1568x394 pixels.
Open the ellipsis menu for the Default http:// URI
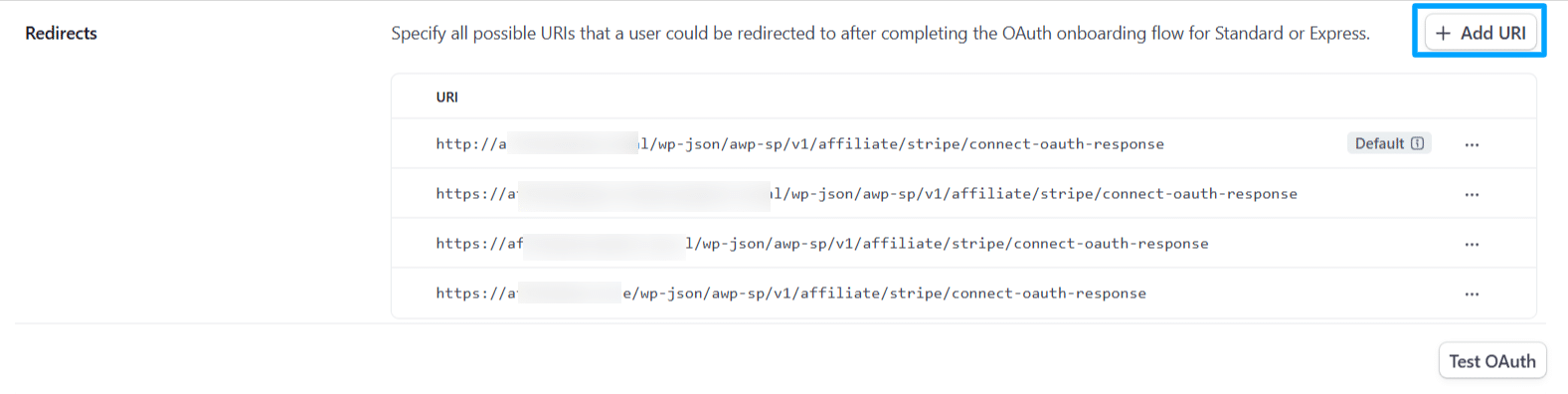tap(1472, 144)
